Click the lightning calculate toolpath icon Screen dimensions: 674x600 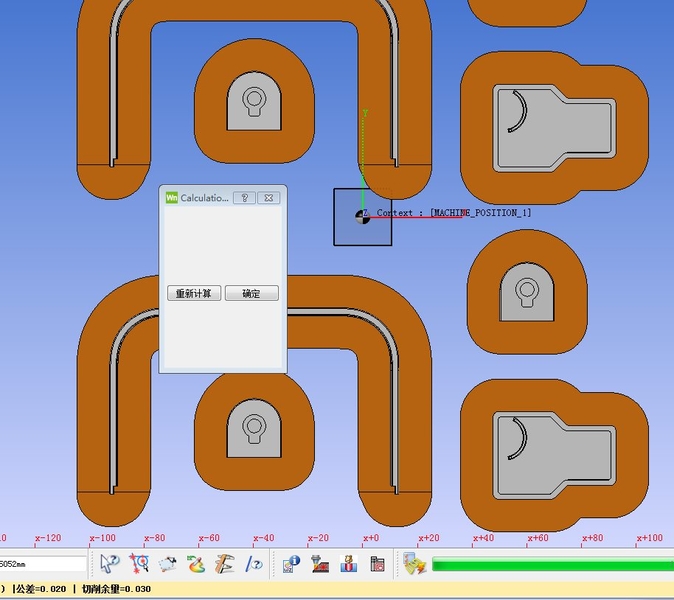[414, 565]
